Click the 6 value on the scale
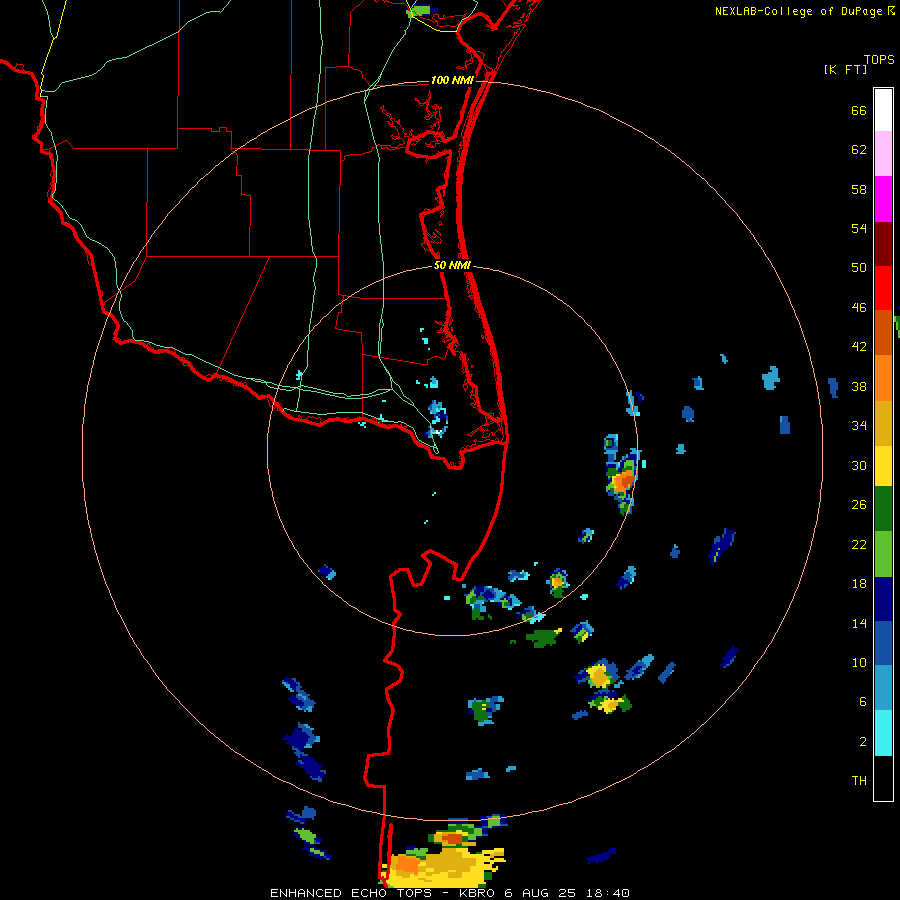This screenshot has height=900, width=900. coord(863,702)
